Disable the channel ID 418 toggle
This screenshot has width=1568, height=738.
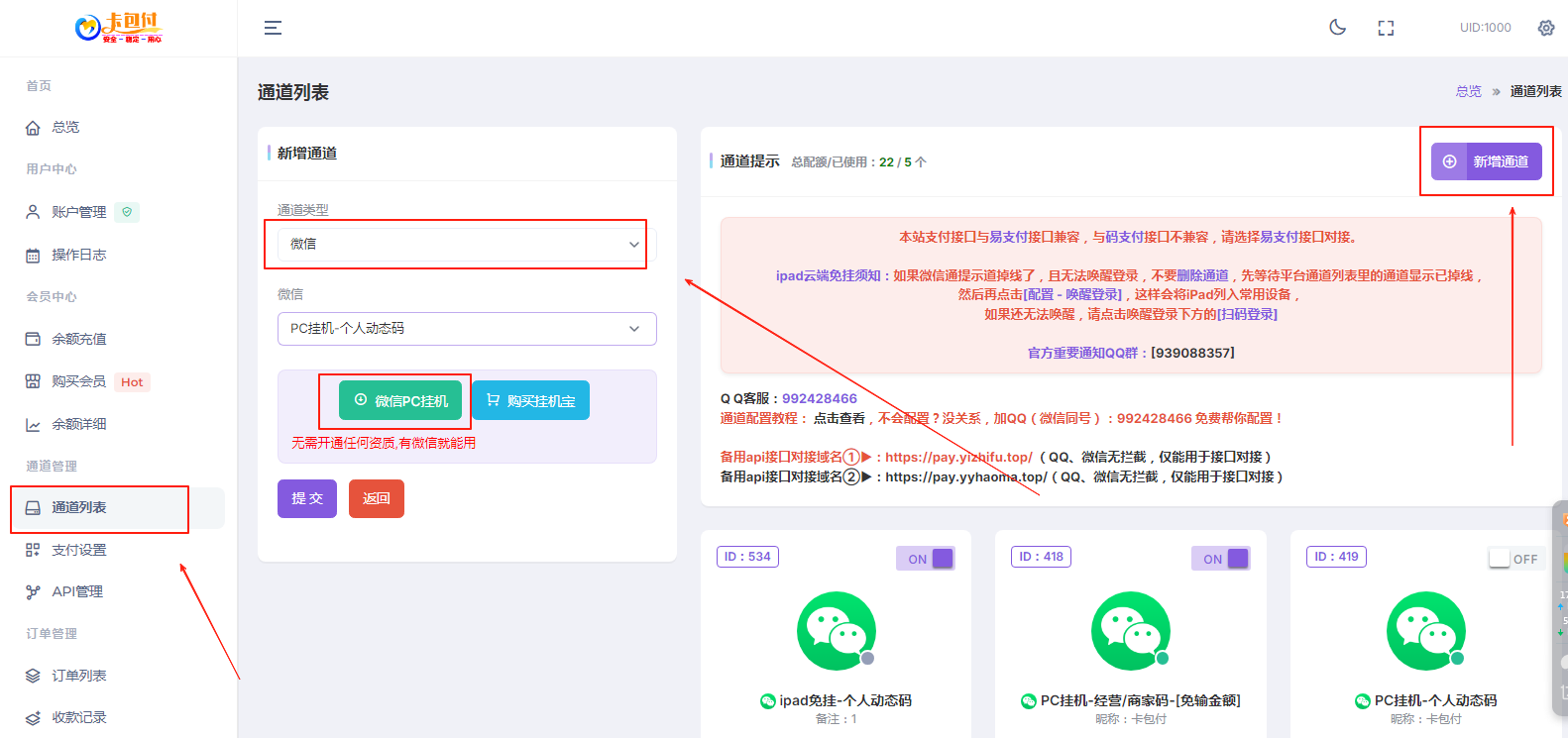coord(1220,559)
